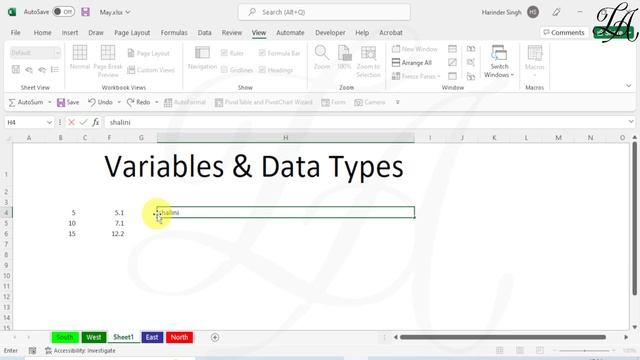The image size is (640, 360).
Task: Expand the Undo history dropdown
Action: (x=119, y=102)
